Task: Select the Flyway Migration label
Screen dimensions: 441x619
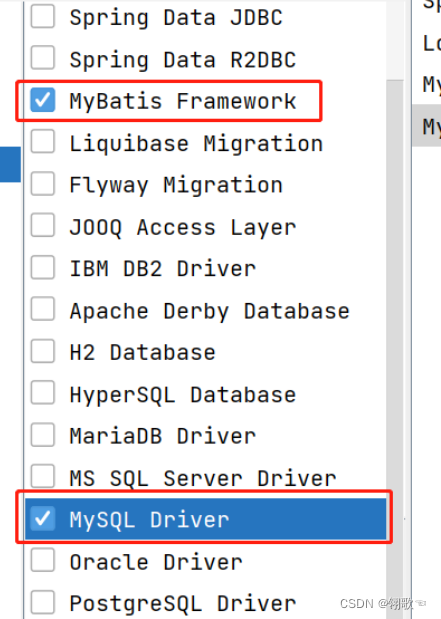Action: [176, 186]
